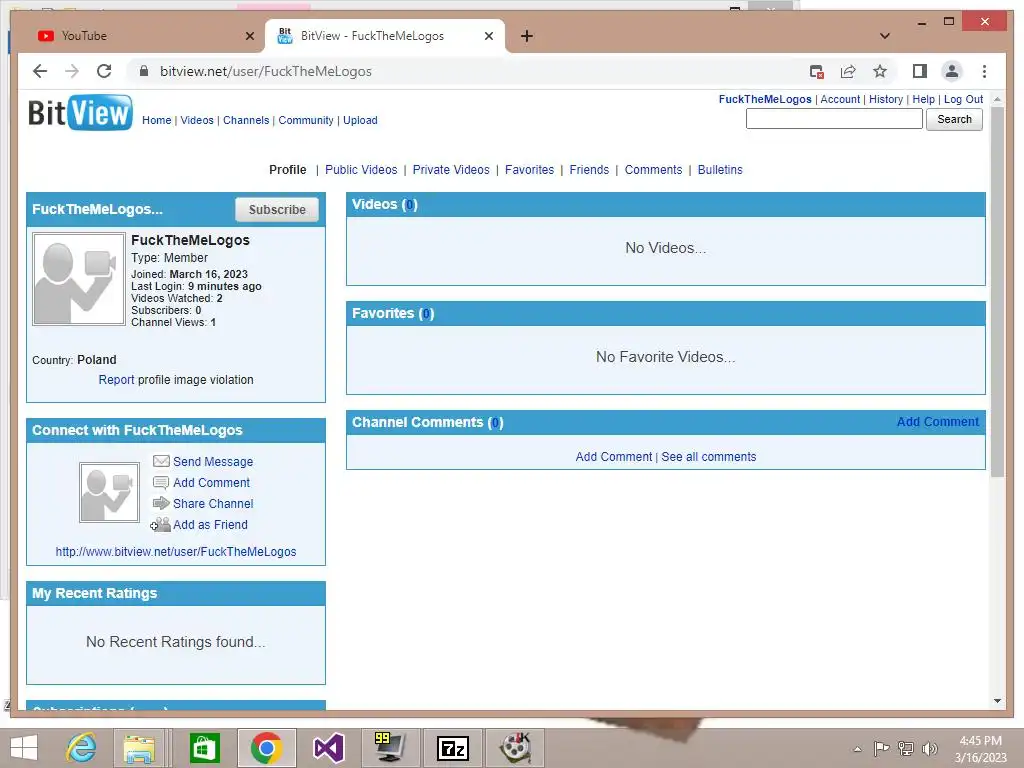Click the Upload navigation link

(360, 120)
